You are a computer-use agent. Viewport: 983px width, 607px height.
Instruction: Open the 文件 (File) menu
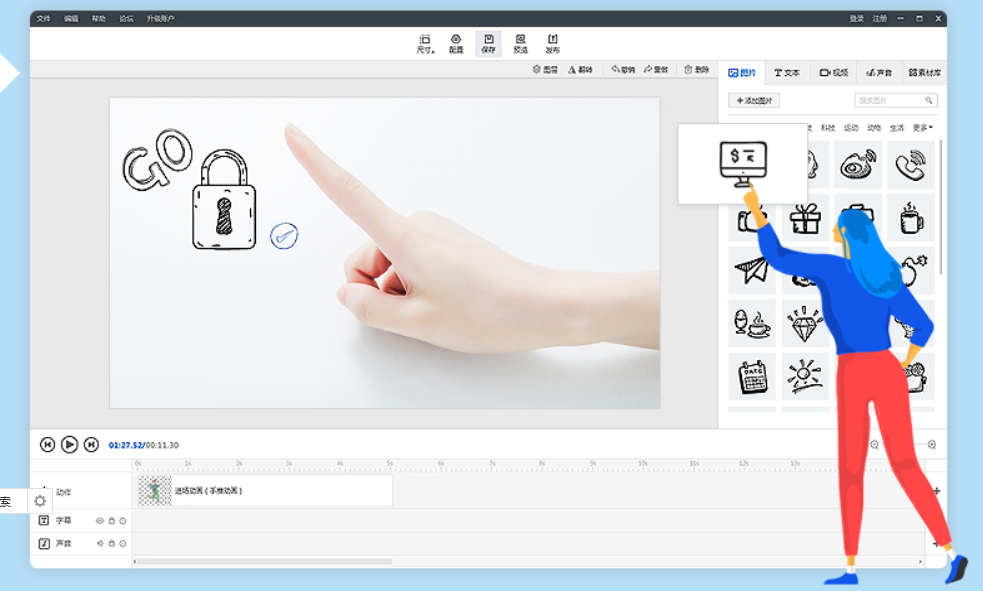tap(43, 18)
